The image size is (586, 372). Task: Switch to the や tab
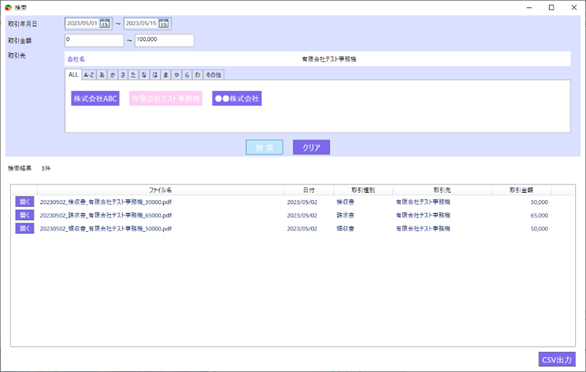(176, 75)
